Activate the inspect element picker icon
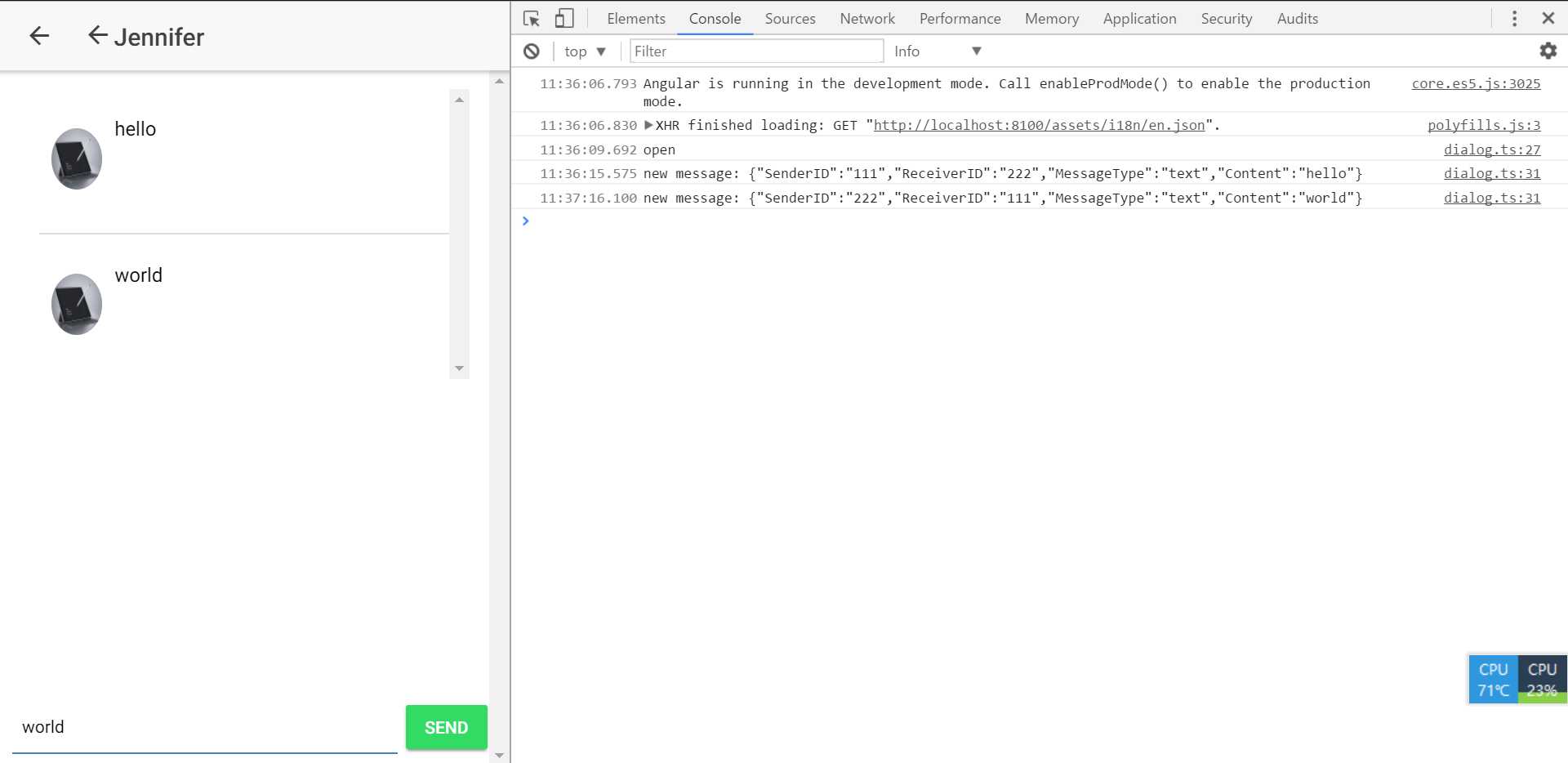 click(x=532, y=18)
